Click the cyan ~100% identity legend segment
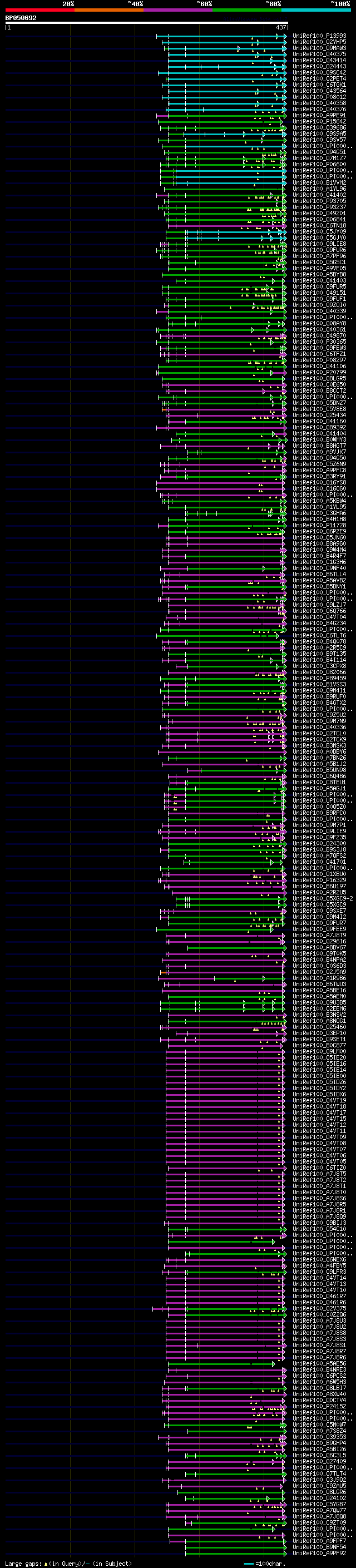The height and width of the screenshot is (1568, 356). (316, 10)
